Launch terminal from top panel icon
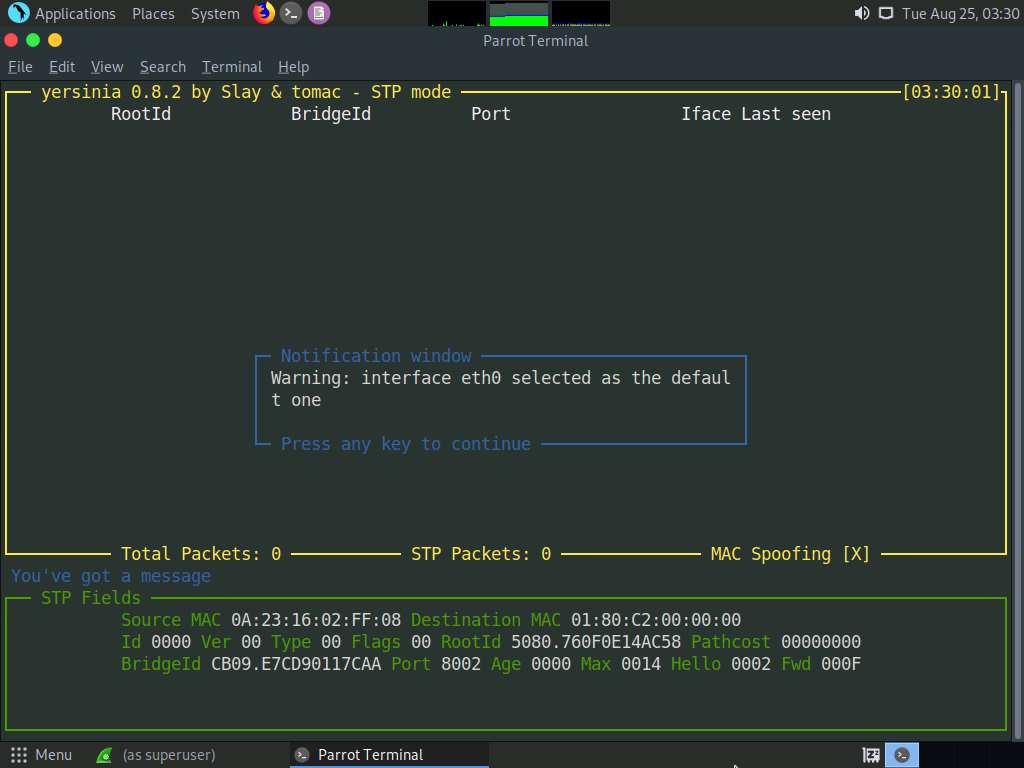 (x=291, y=13)
